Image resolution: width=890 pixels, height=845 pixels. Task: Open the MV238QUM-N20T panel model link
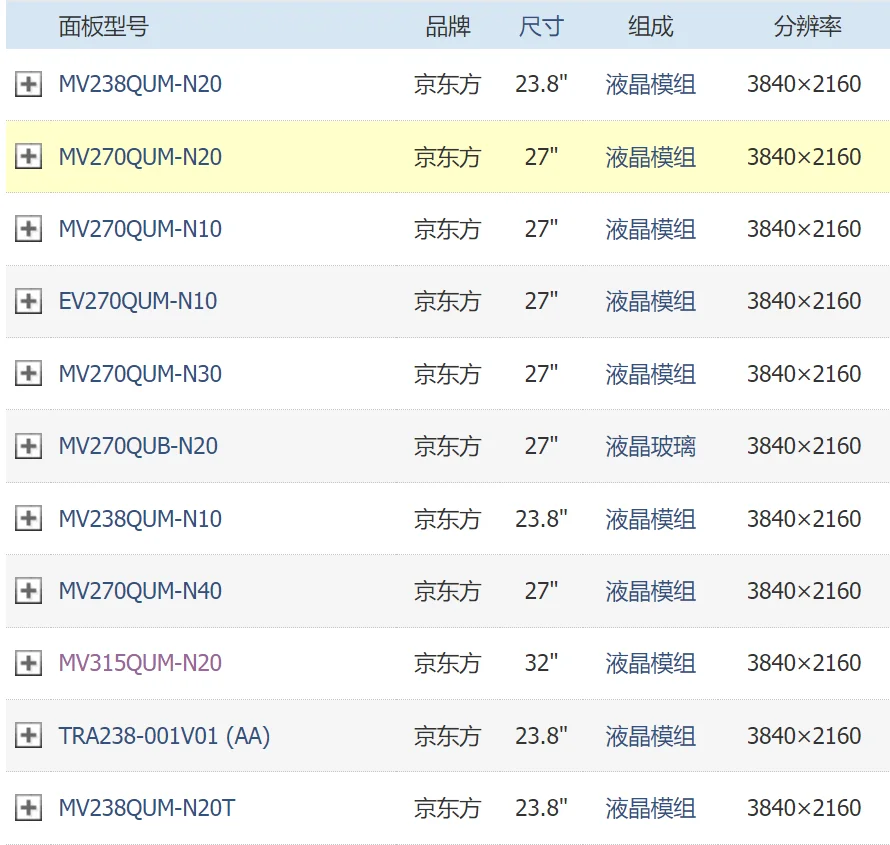(x=147, y=808)
